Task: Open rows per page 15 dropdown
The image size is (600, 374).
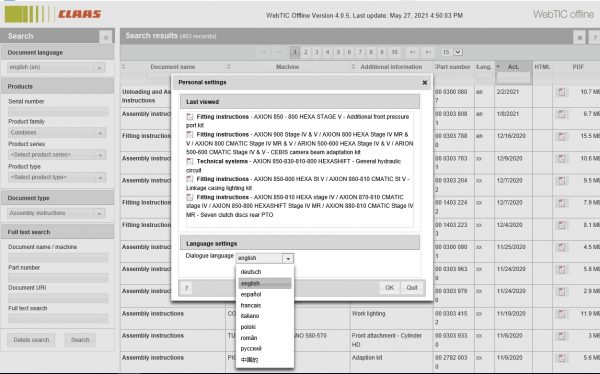Action: 458,52
